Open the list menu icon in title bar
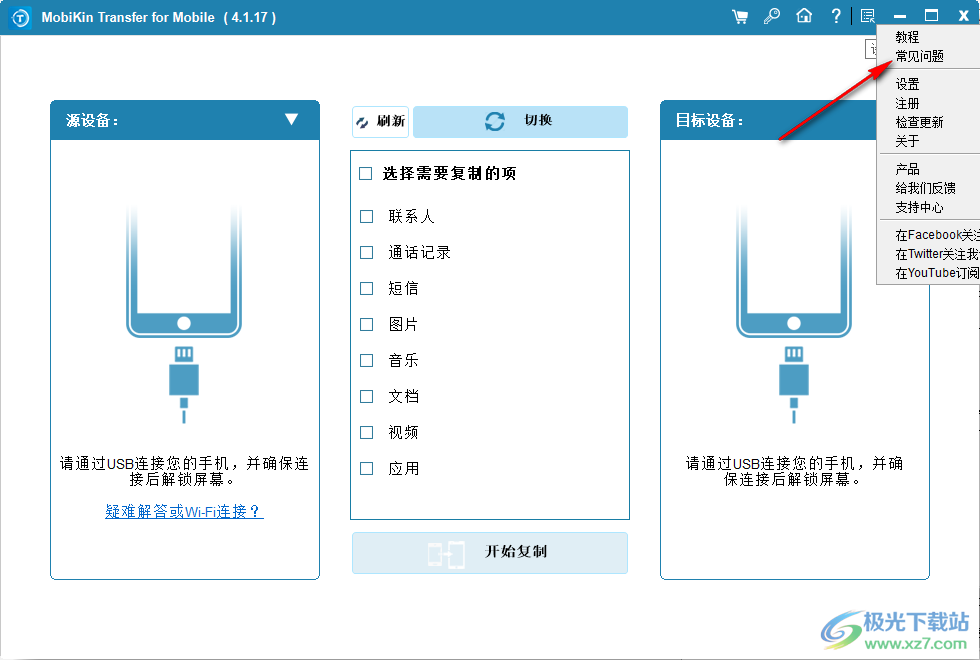 pos(867,16)
